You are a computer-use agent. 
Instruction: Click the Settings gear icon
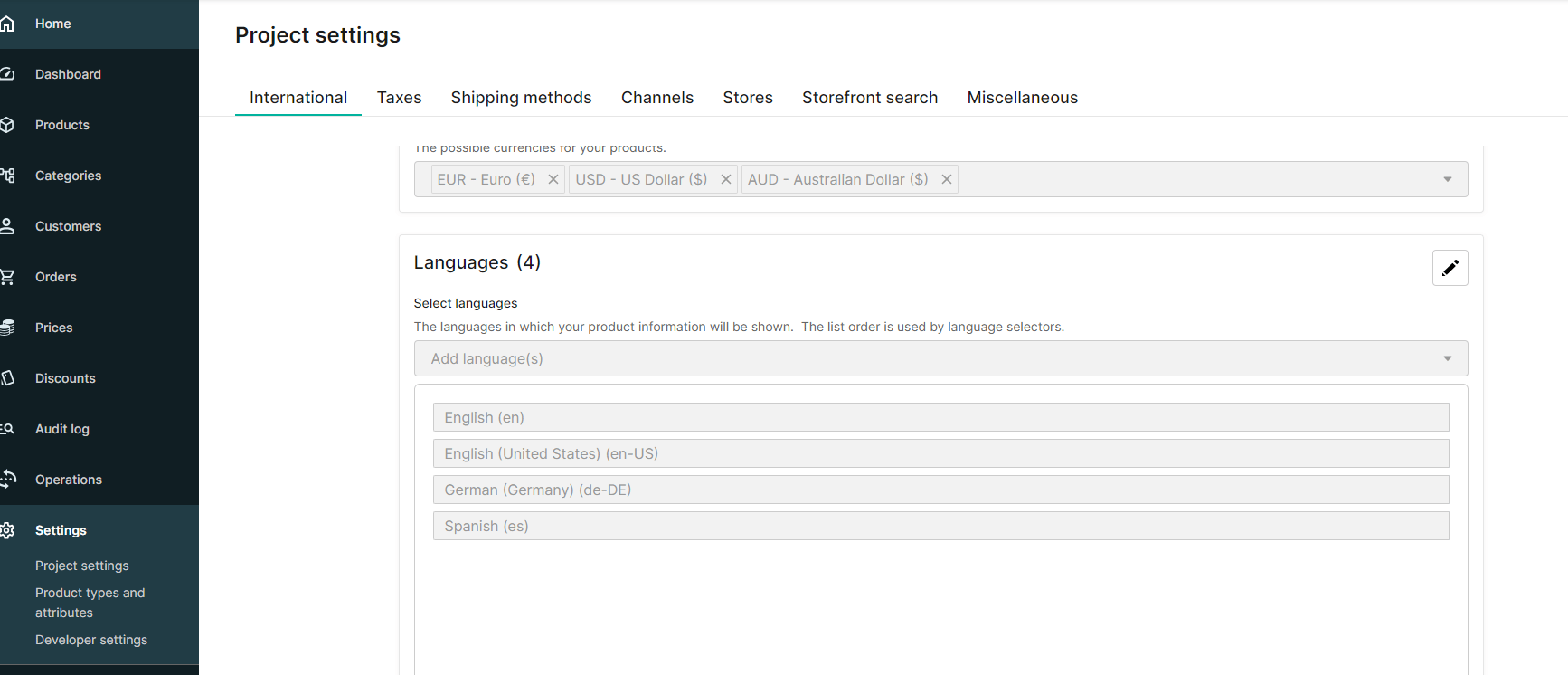click(7, 530)
